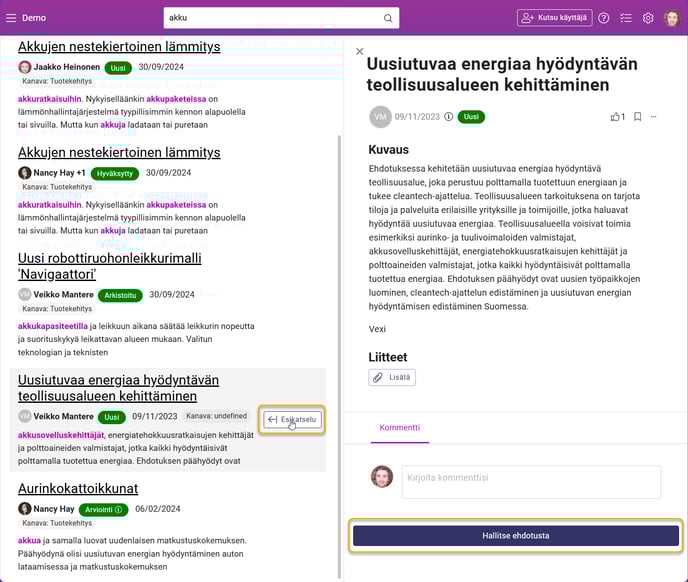This screenshot has width=688, height=582.
Task: Click the Demo title in header
Action: pyautogui.click(x=34, y=18)
